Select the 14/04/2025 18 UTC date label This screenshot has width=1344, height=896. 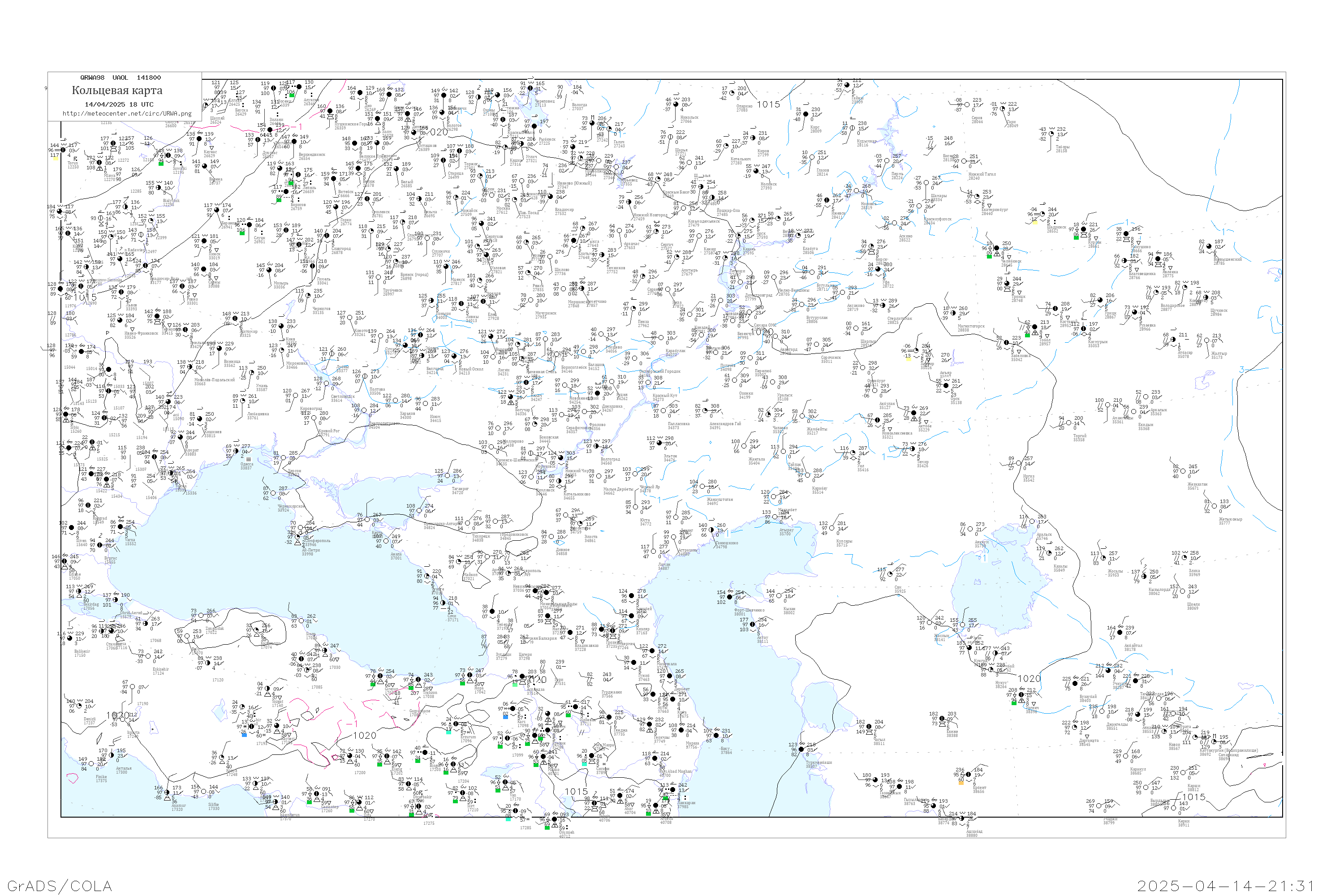pyautogui.click(x=119, y=104)
